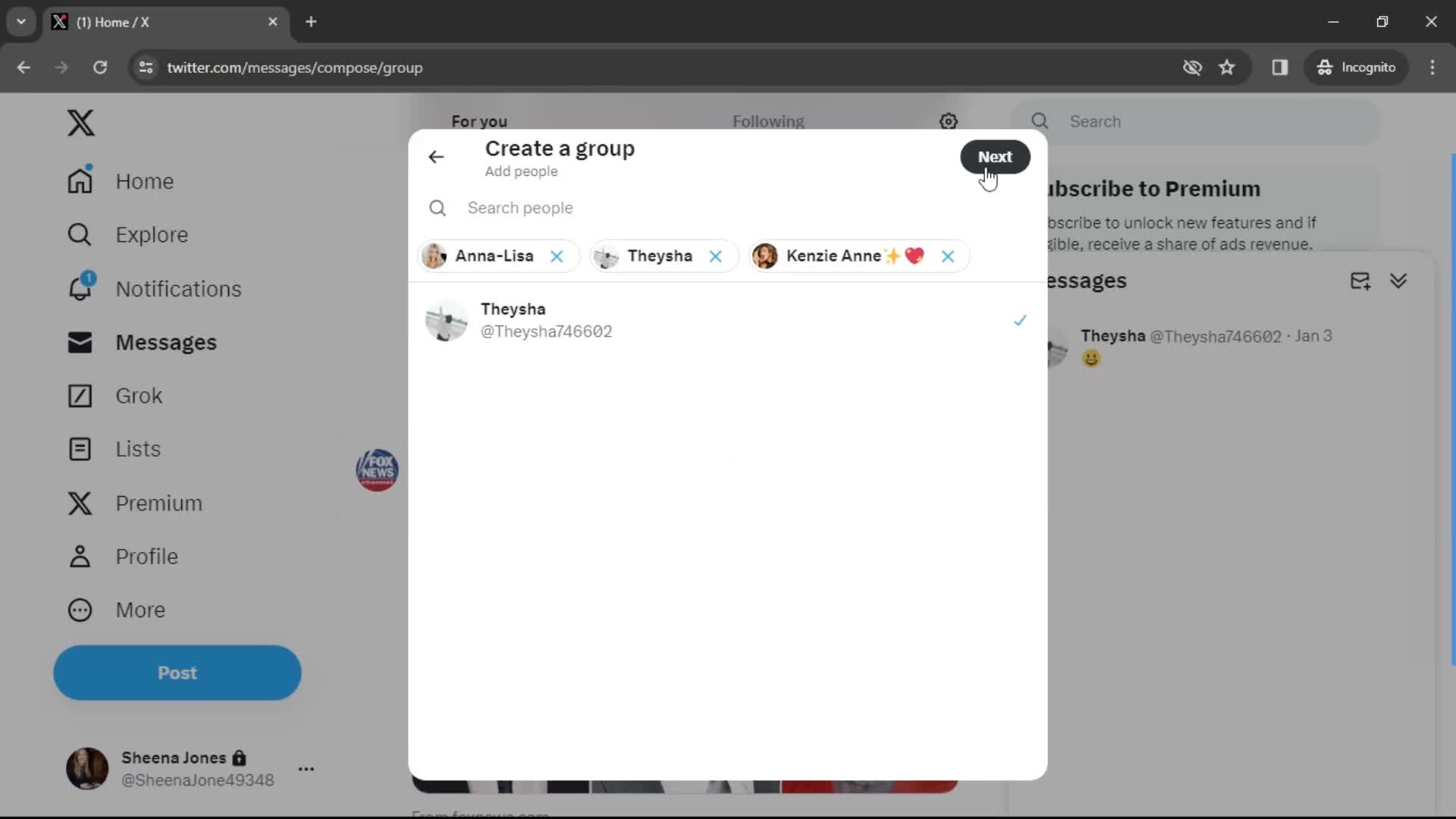
Task: Click Next button to proceed
Action: click(995, 156)
